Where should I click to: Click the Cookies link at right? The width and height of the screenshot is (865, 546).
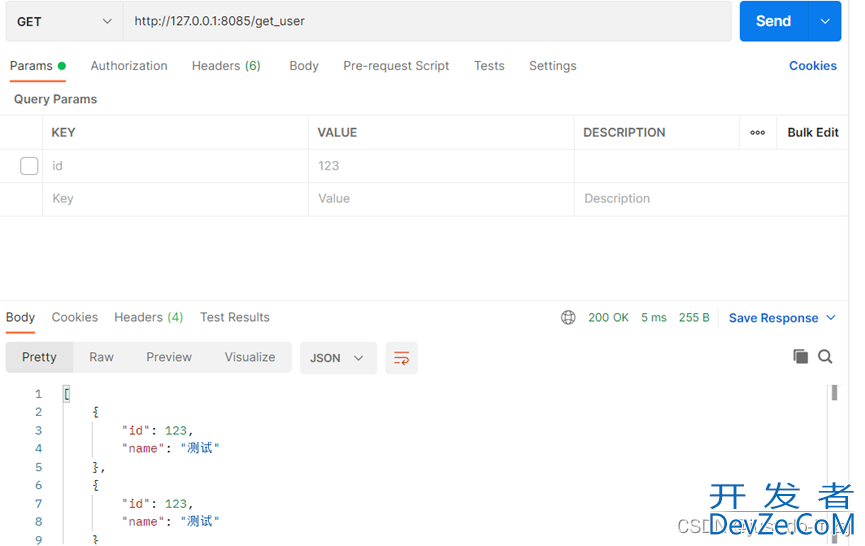point(813,66)
